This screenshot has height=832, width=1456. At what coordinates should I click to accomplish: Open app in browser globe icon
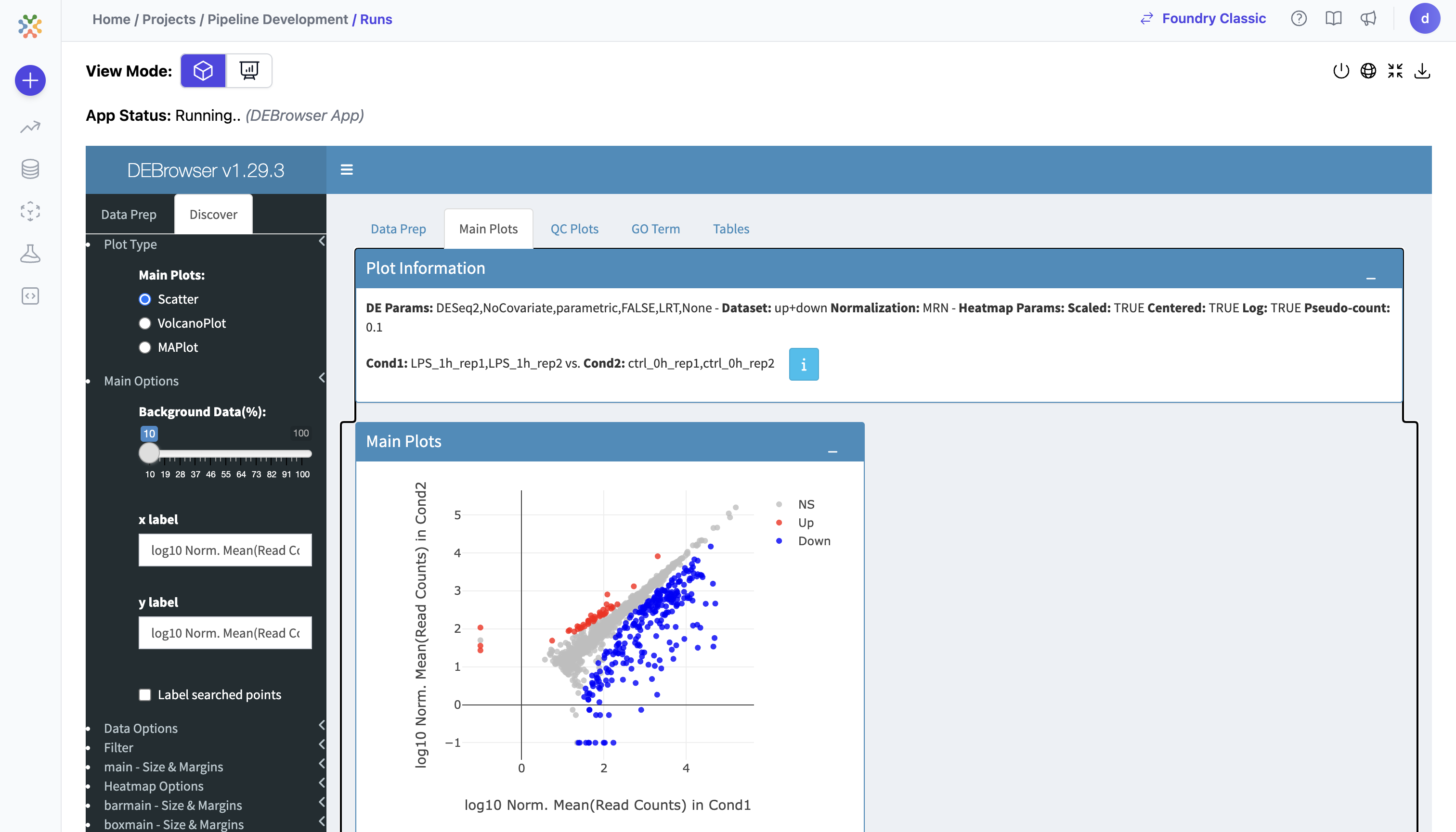click(x=1368, y=71)
